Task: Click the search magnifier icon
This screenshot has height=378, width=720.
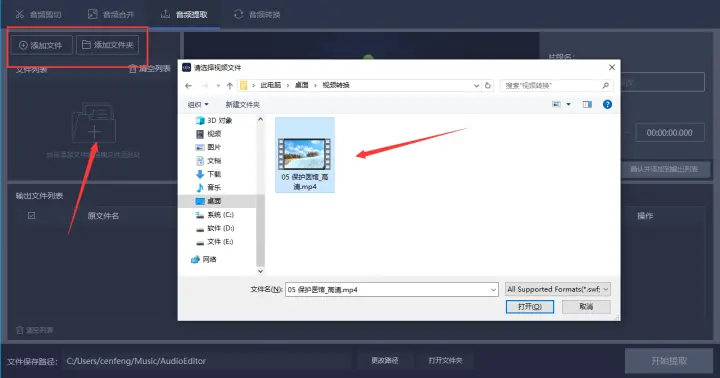Action: tap(606, 85)
